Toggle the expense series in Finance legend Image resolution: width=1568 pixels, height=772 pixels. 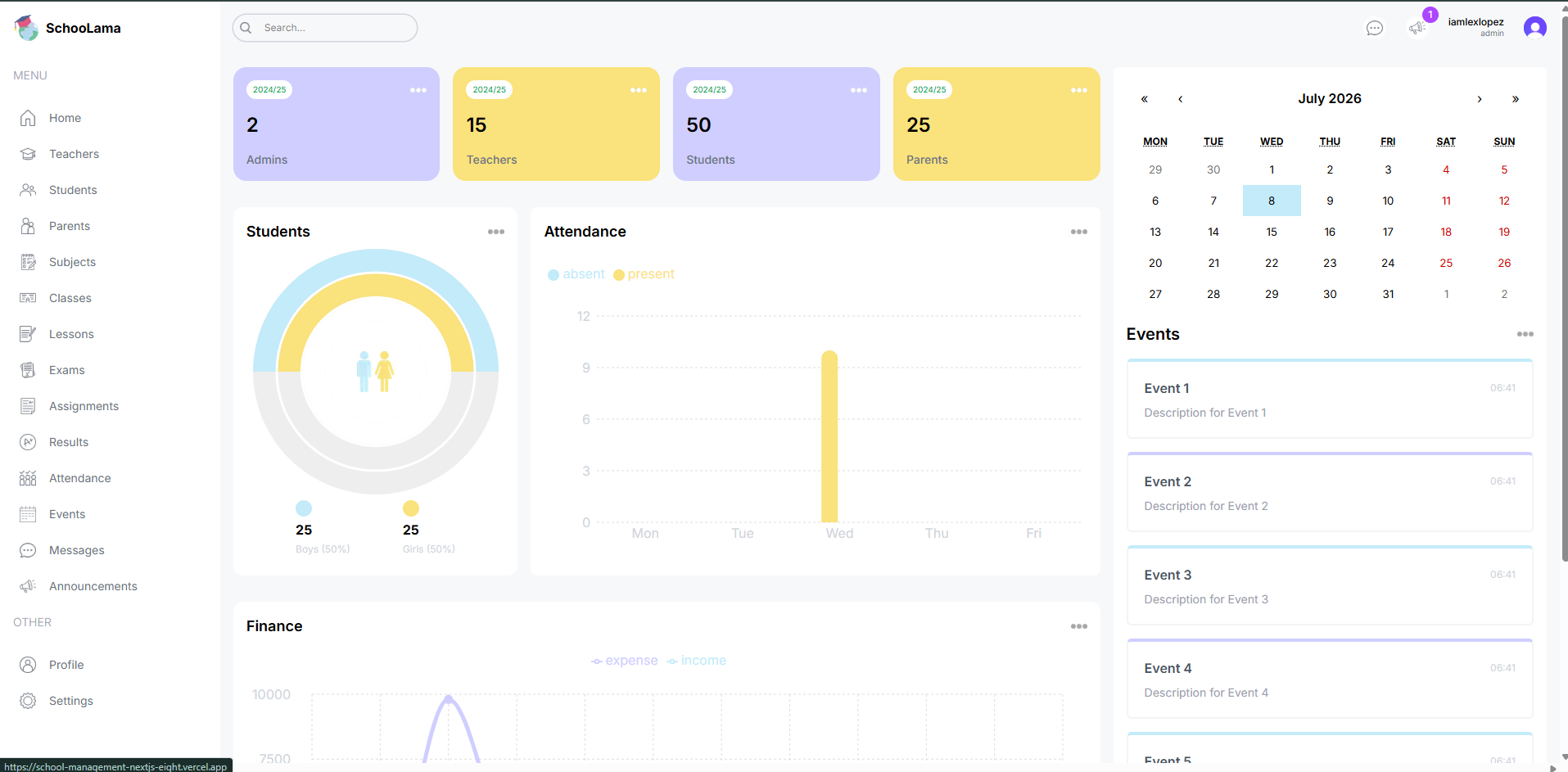(x=625, y=661)
